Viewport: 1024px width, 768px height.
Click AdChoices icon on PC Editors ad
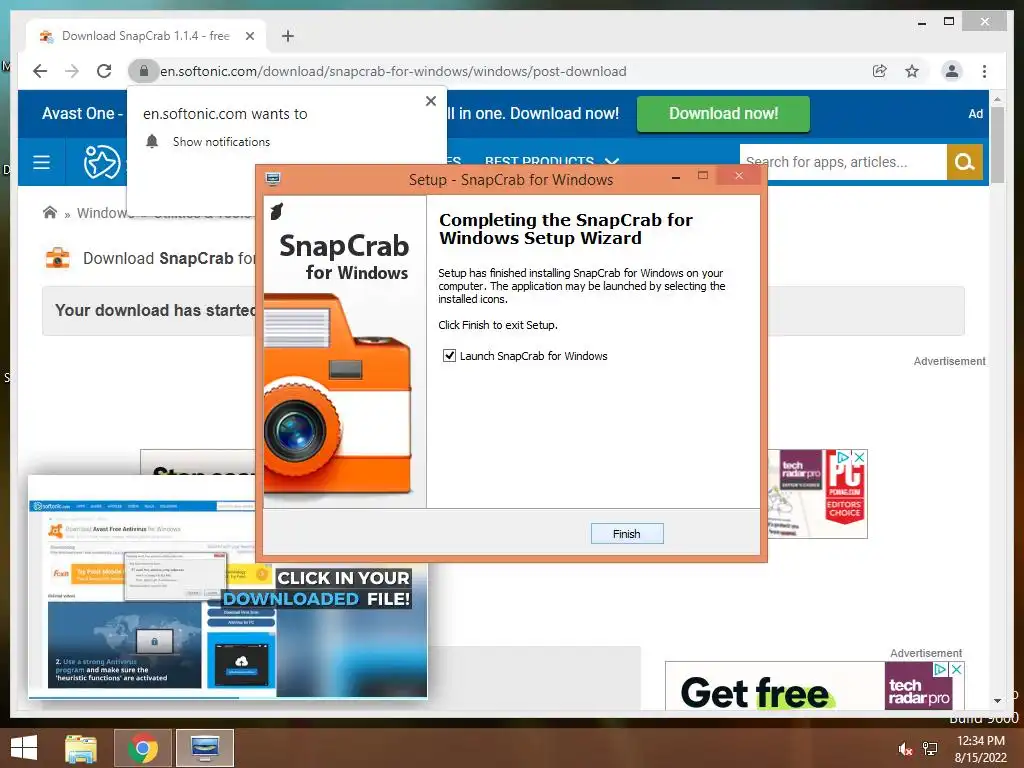click(844, 457)
